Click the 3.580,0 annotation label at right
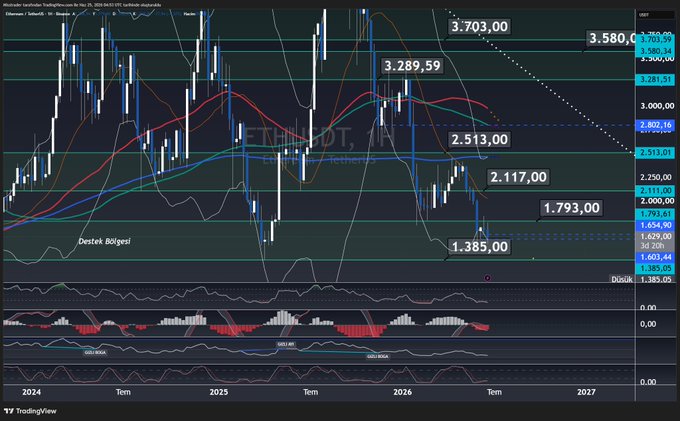This screenshot has width=680, height=421. point(611,38)
